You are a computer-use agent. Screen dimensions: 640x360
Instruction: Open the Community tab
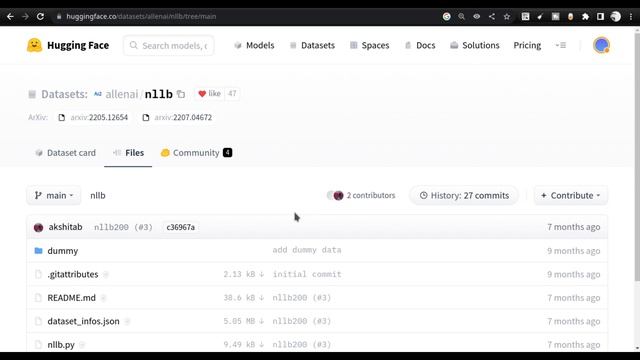coord(197,153)
